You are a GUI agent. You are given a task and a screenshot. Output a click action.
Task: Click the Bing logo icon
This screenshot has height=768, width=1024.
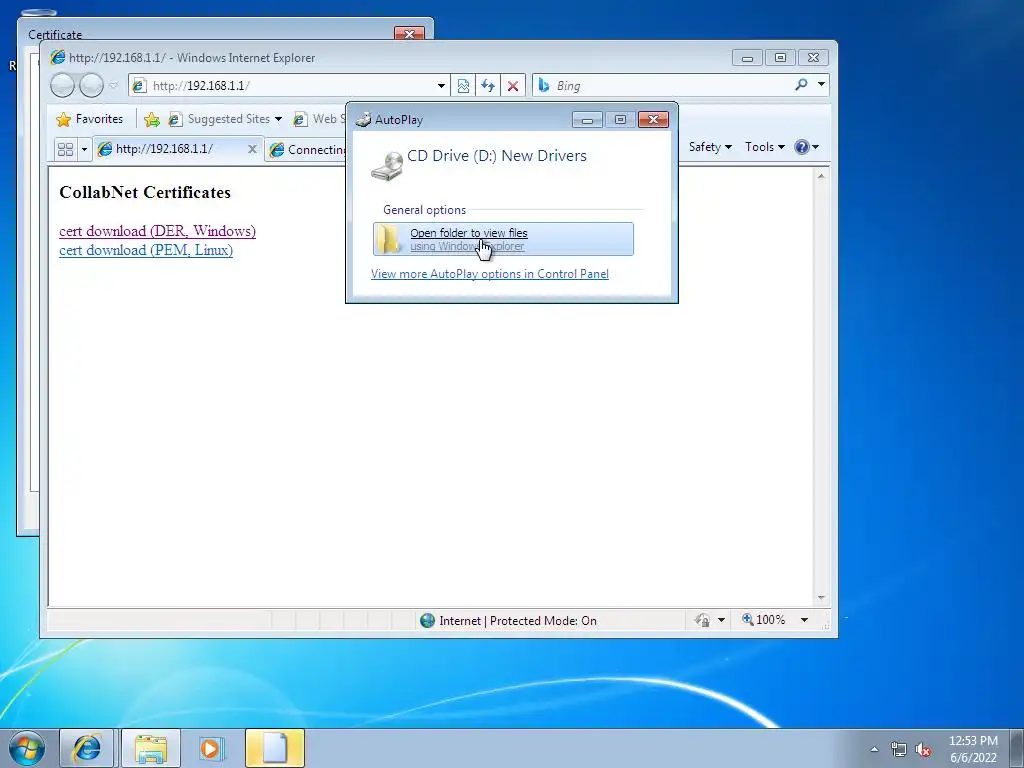(x=543, y=85)
